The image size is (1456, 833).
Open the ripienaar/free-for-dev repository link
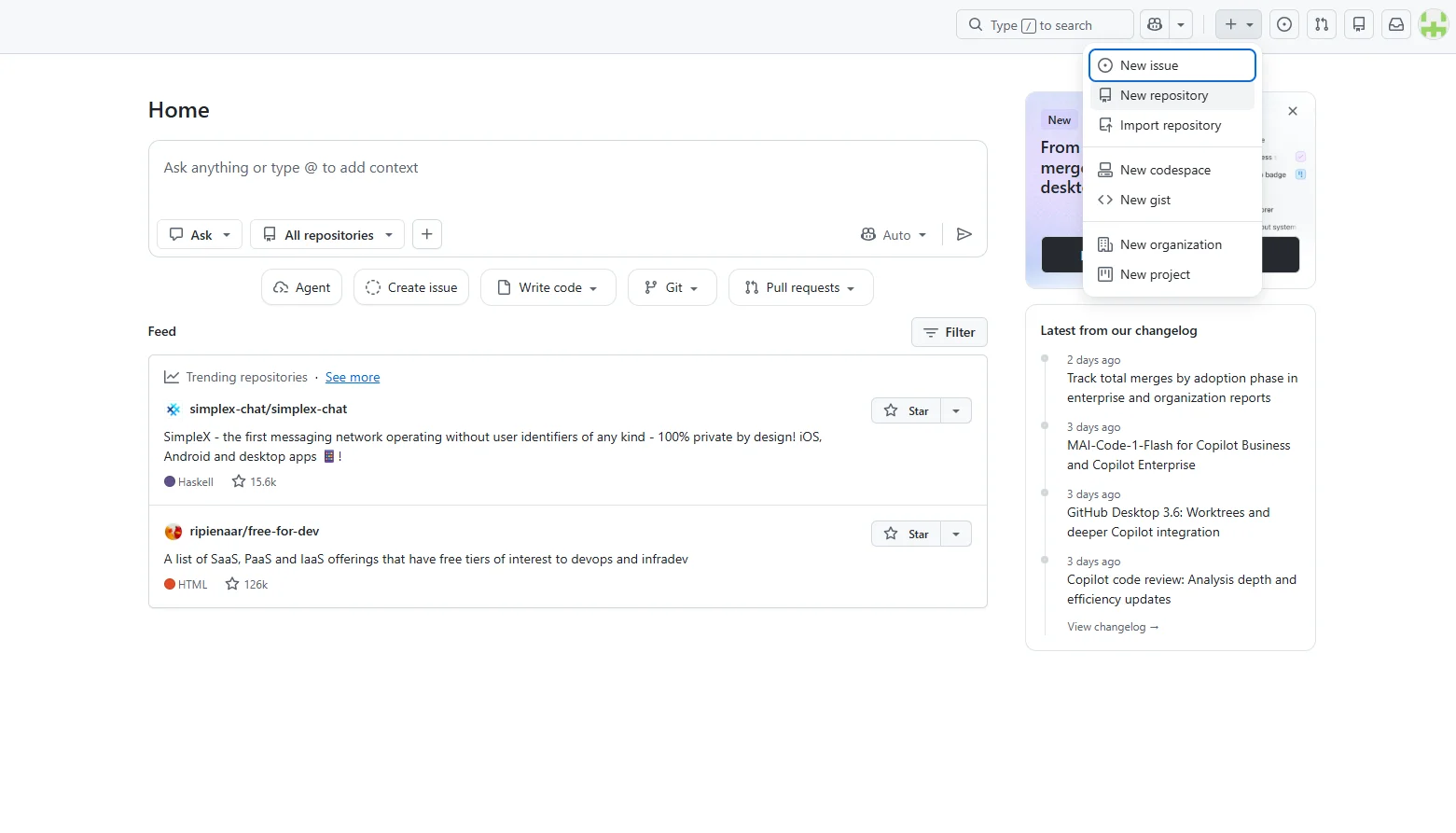pos(255,531)
